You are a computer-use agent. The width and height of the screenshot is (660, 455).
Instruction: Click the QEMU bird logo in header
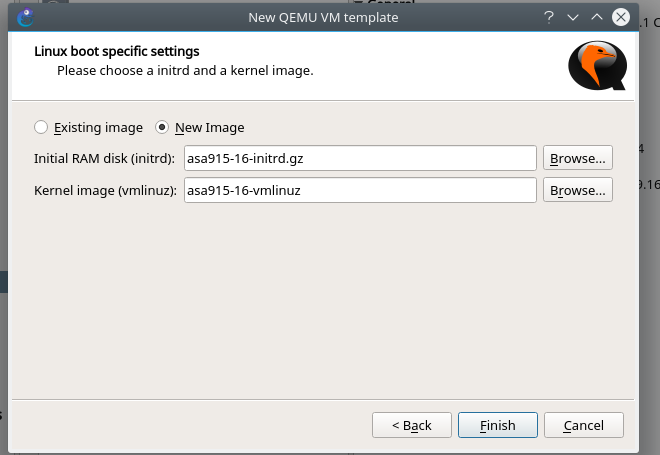point(597,67)
